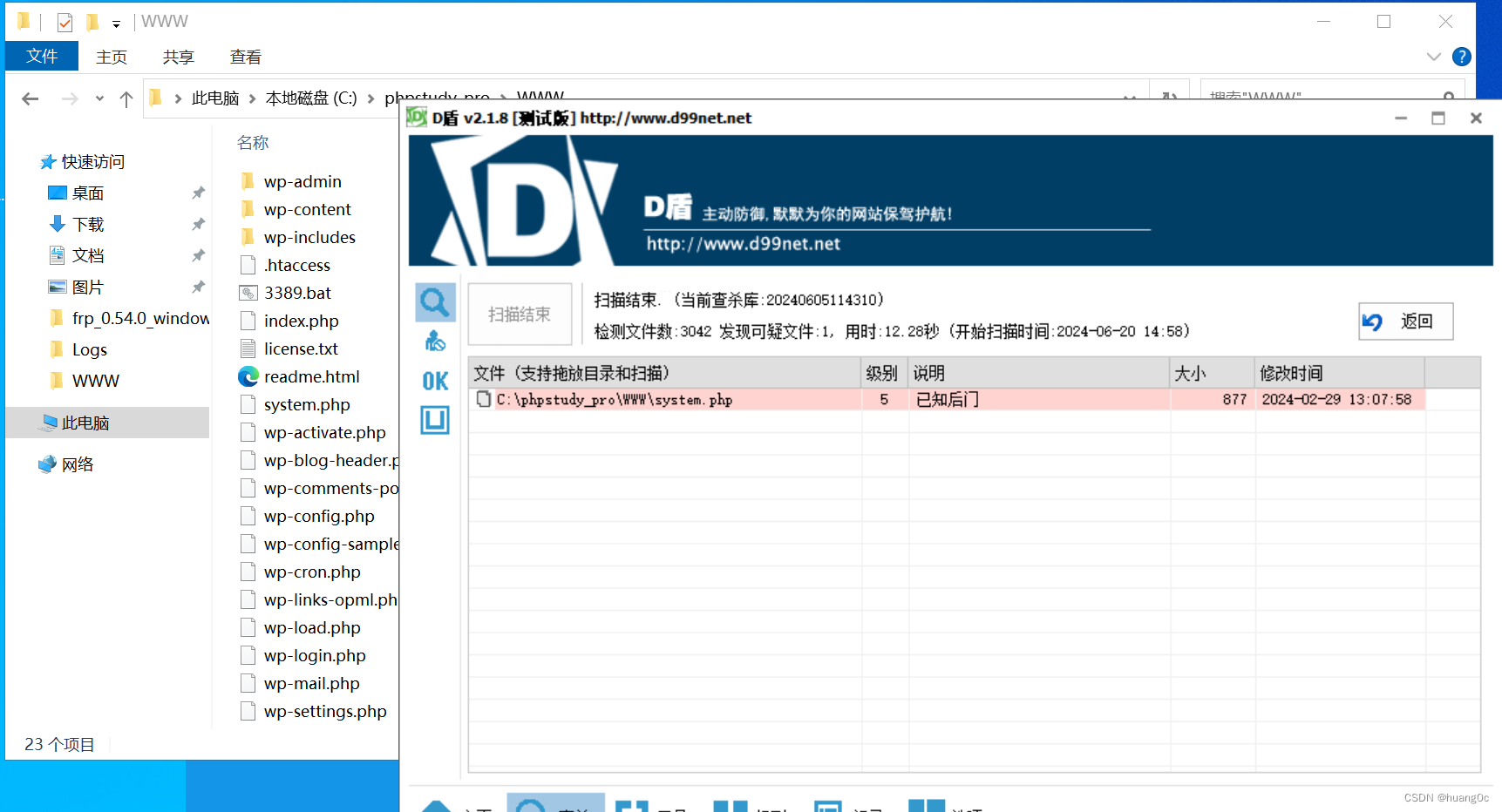
Task: Open the 共享 ribbon tab in Explorer
Action: pos(178,57)
